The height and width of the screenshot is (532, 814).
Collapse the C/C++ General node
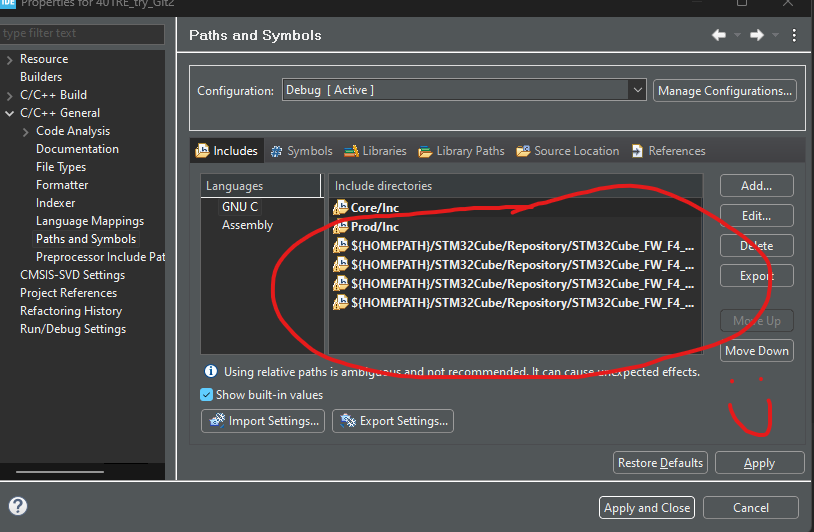(9, 113)
